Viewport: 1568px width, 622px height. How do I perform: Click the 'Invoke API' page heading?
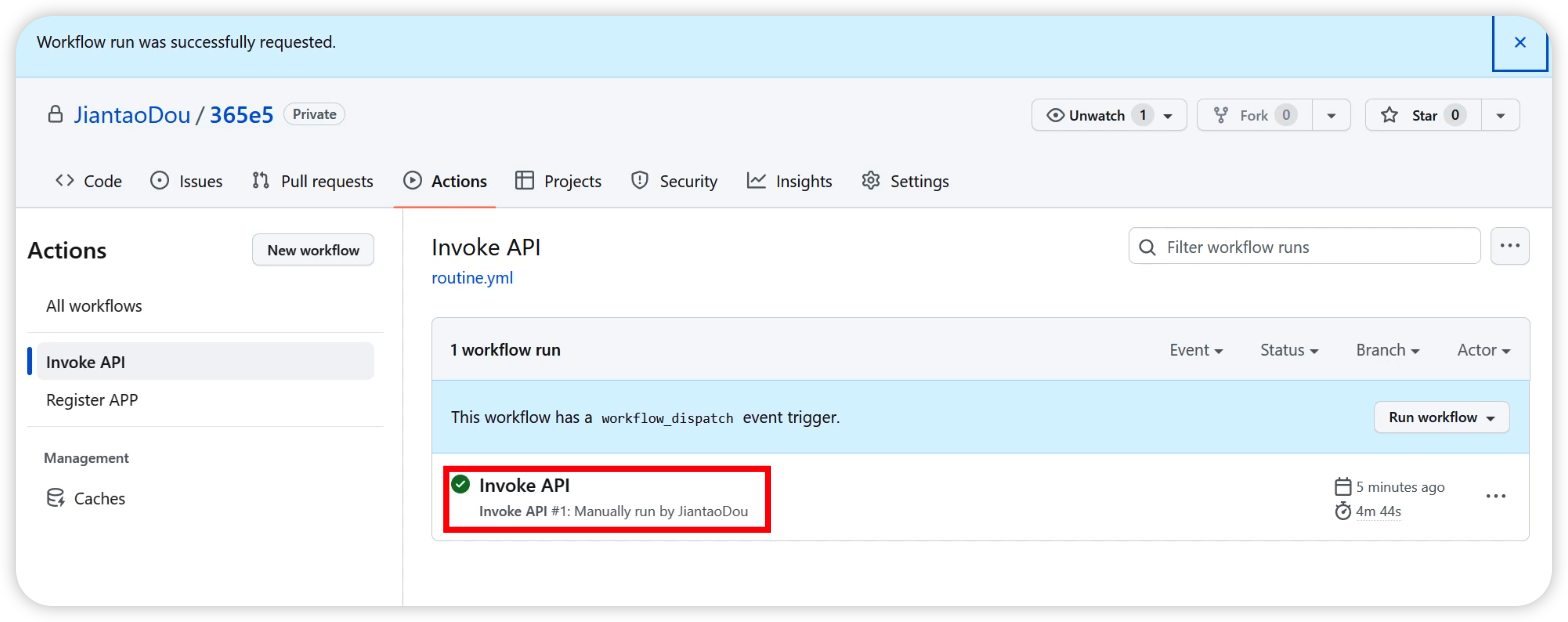tap(486, 248)
